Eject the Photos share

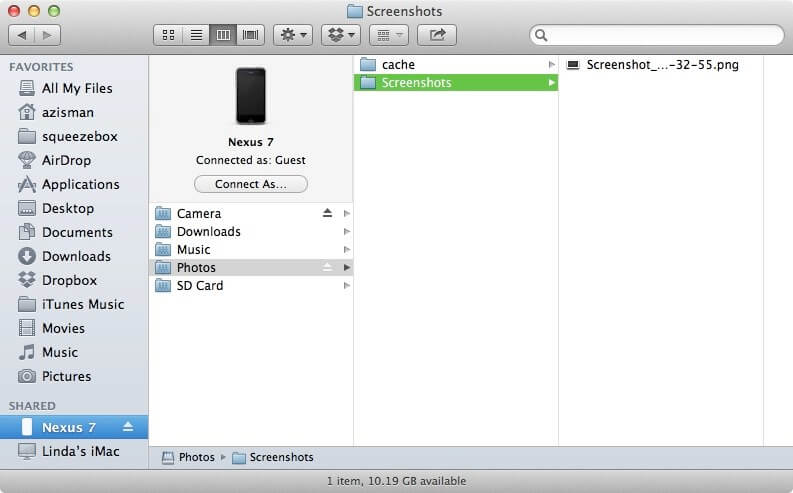[327, 267]
